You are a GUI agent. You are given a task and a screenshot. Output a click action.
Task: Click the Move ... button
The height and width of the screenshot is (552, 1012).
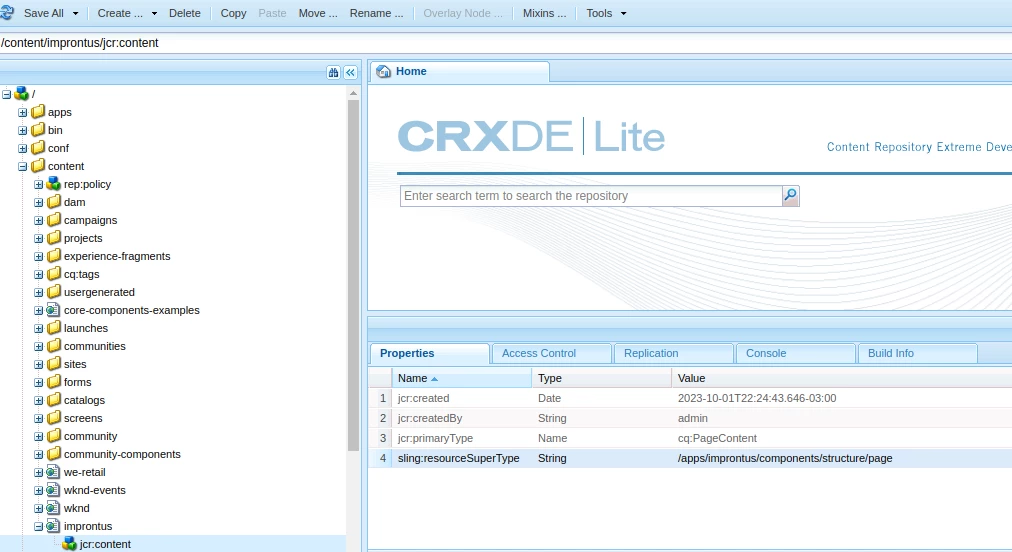(x=318, y=13)
